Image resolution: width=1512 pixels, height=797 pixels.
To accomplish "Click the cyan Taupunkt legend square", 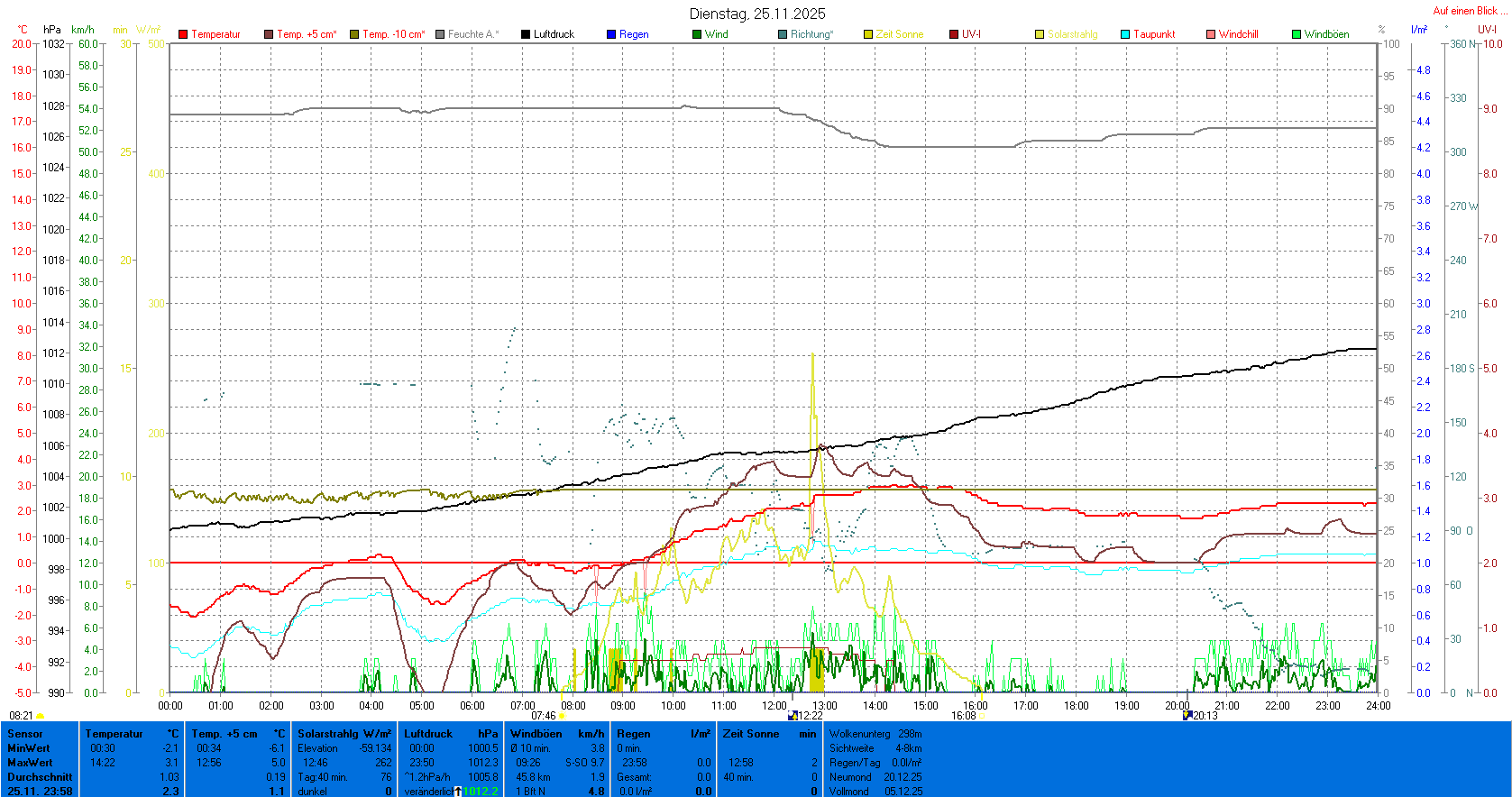I will tap(1125, 34).
